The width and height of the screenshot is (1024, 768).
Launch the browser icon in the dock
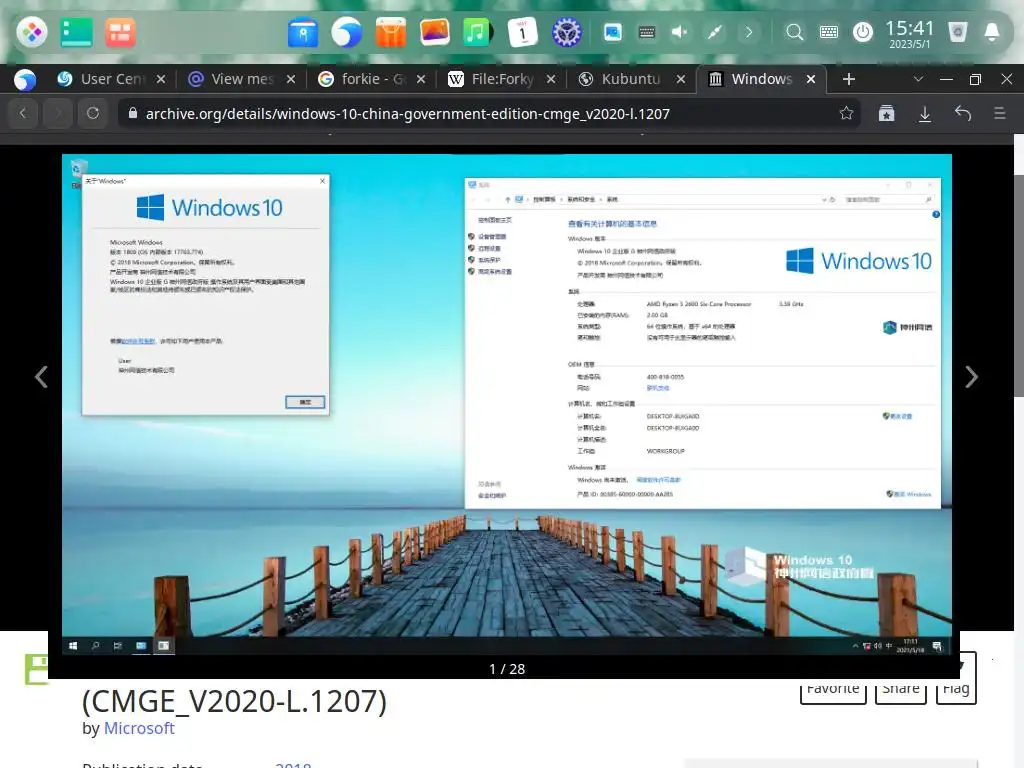tap(347, 32)
